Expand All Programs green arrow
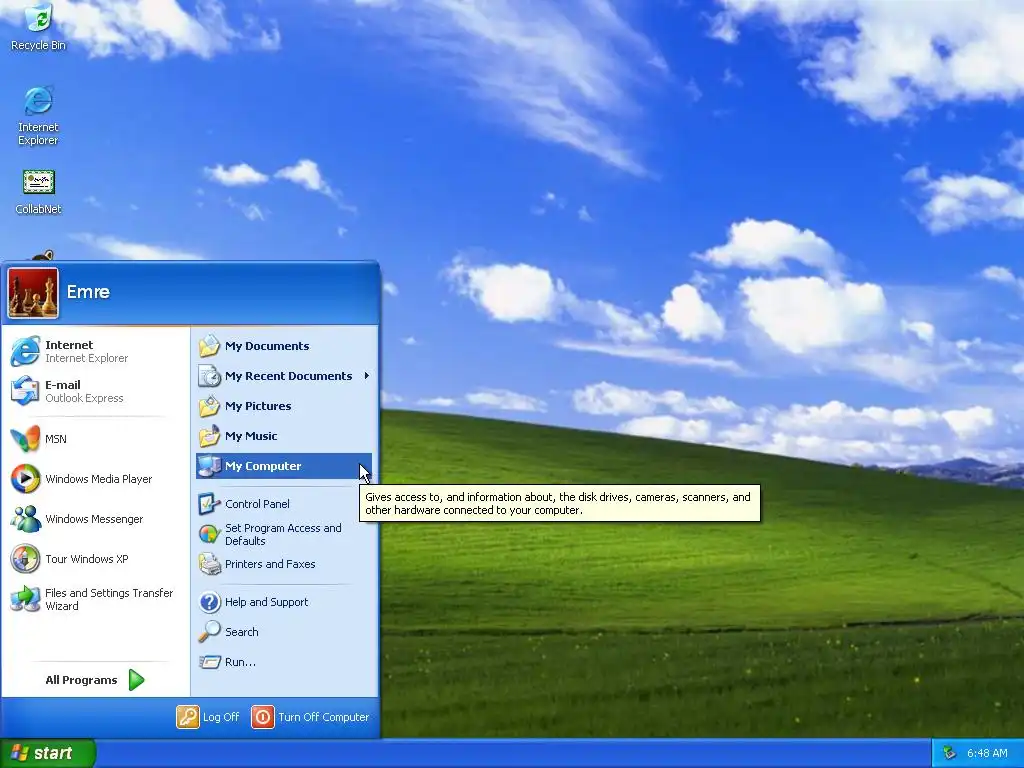Viewport: 1024px width, 768px height. point(136,680)
